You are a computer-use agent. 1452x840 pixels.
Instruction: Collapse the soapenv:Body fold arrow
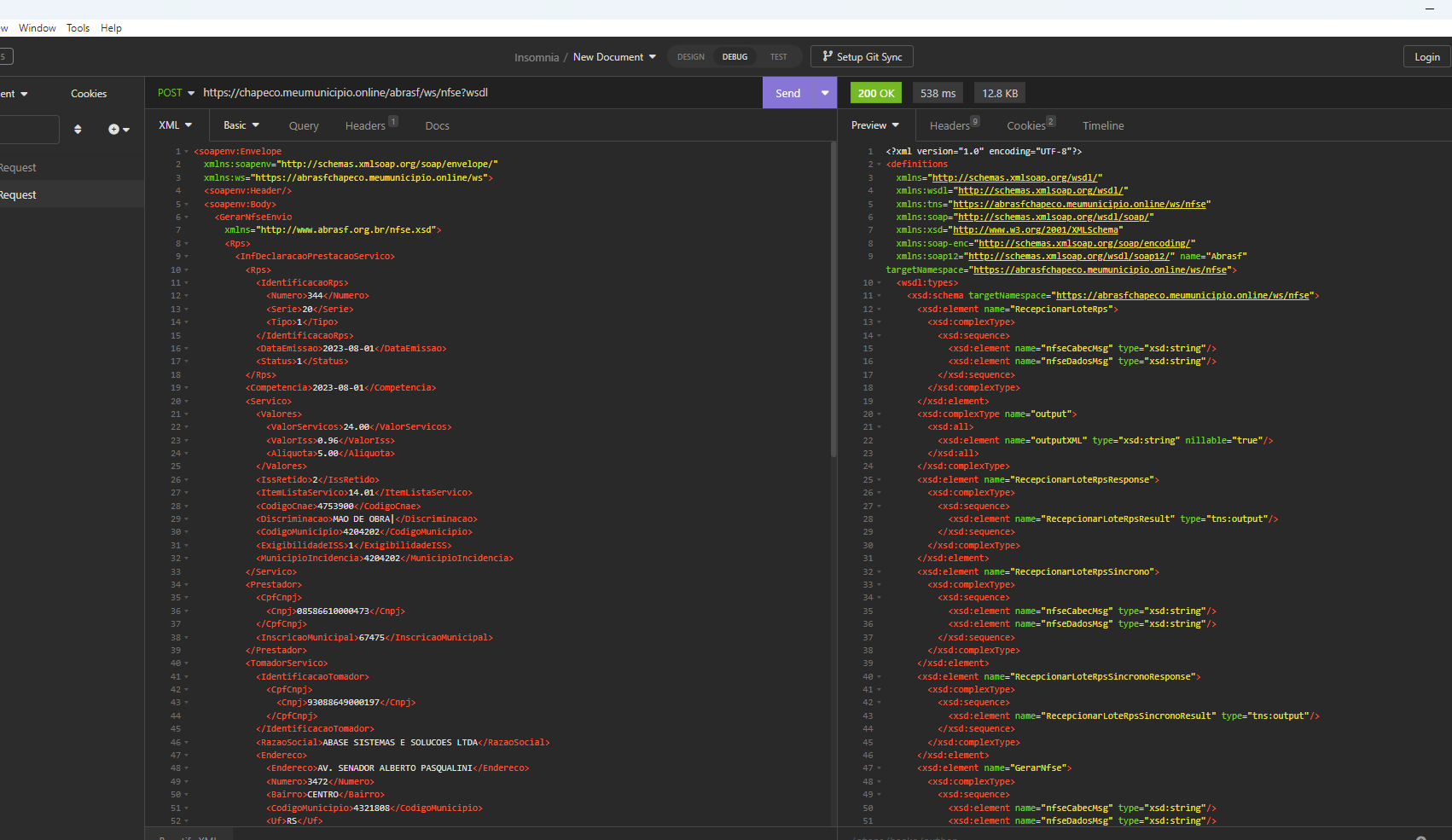tap(186, 205)
